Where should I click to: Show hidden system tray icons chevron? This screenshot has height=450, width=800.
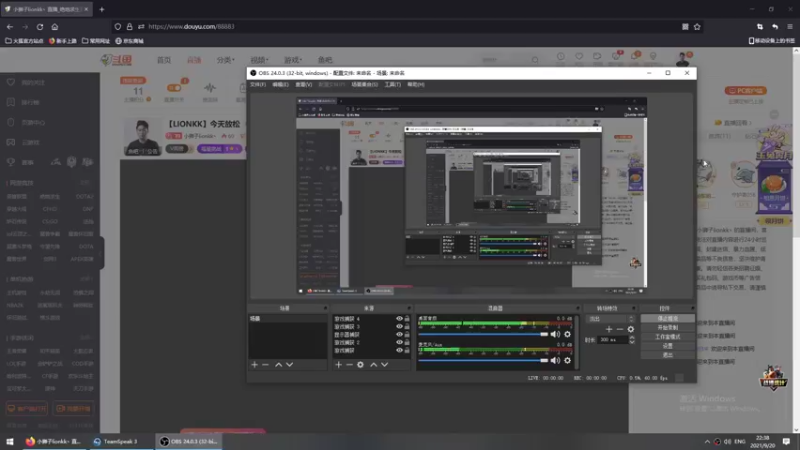pyautogui.click(x=707, y=441)
